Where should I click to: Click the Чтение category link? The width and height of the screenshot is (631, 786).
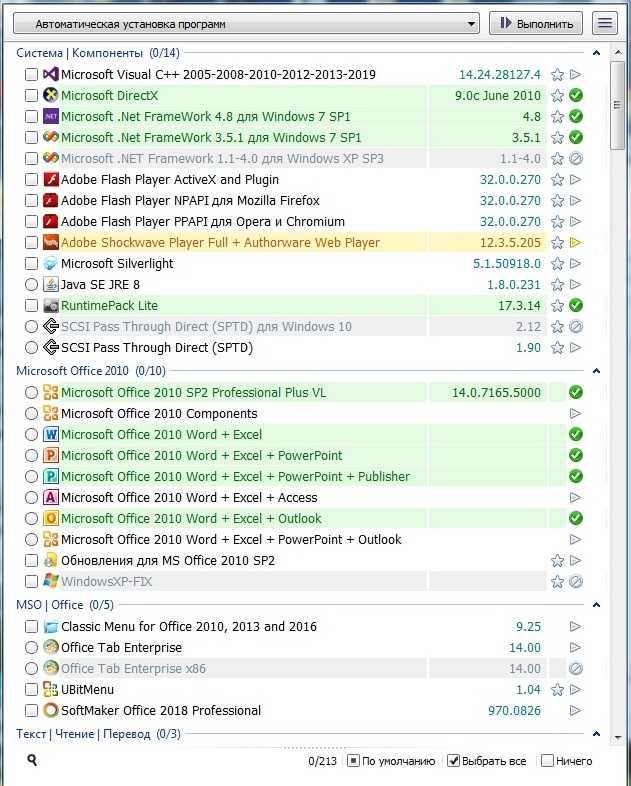tap(75, 734)
